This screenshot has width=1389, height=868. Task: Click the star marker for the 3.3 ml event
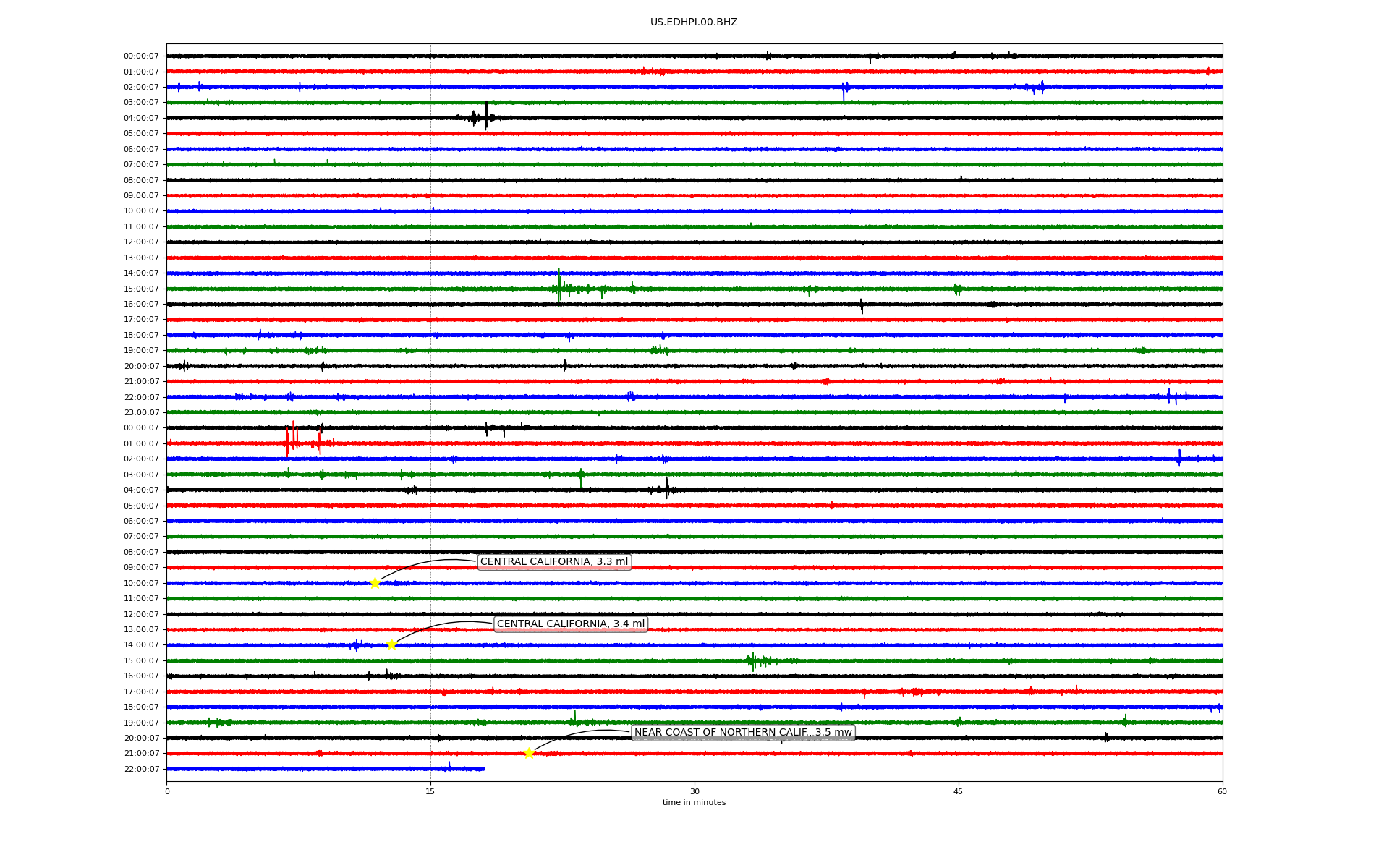point(375,583)
